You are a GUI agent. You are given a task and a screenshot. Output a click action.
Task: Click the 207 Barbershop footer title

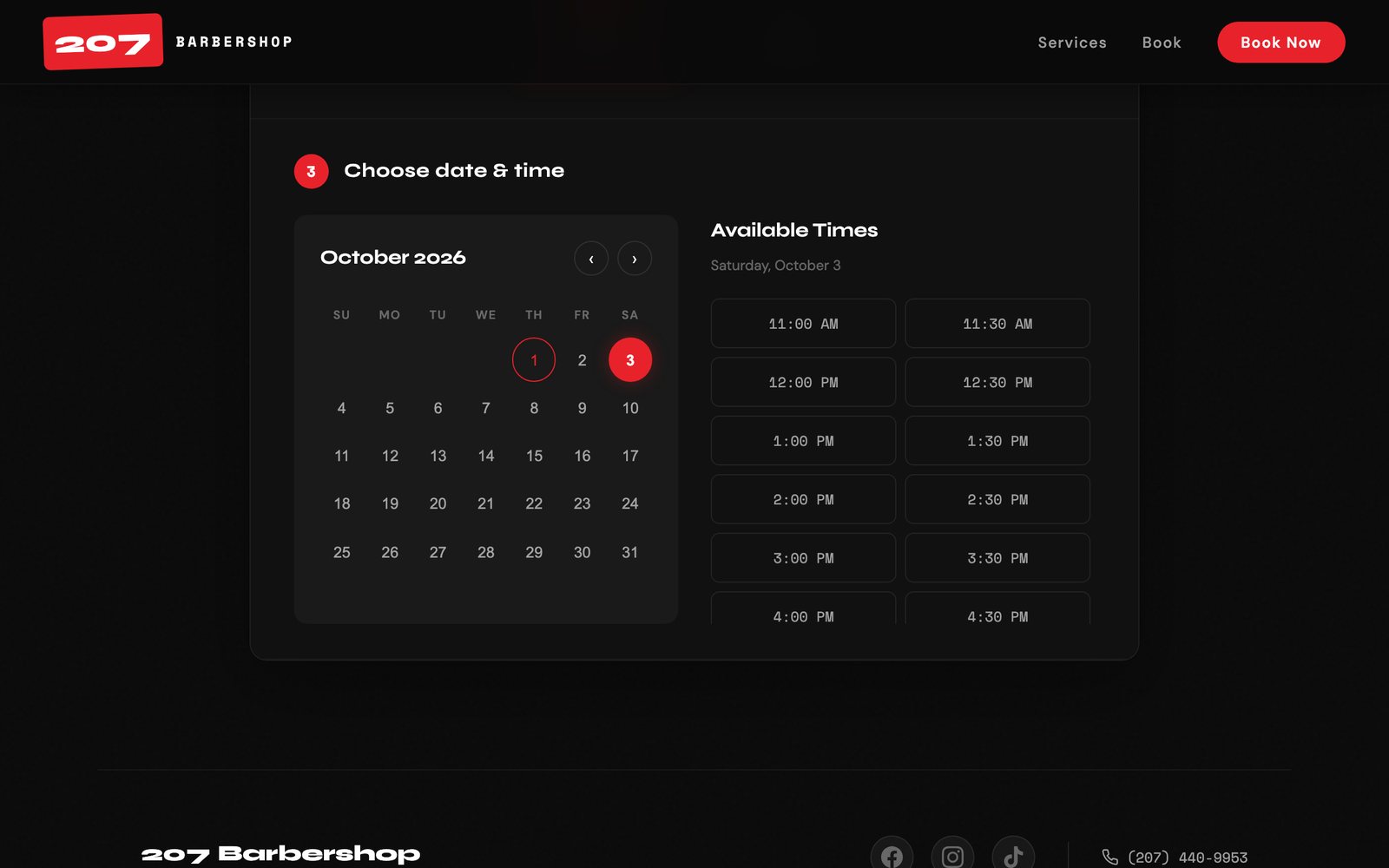pos(280,854)
